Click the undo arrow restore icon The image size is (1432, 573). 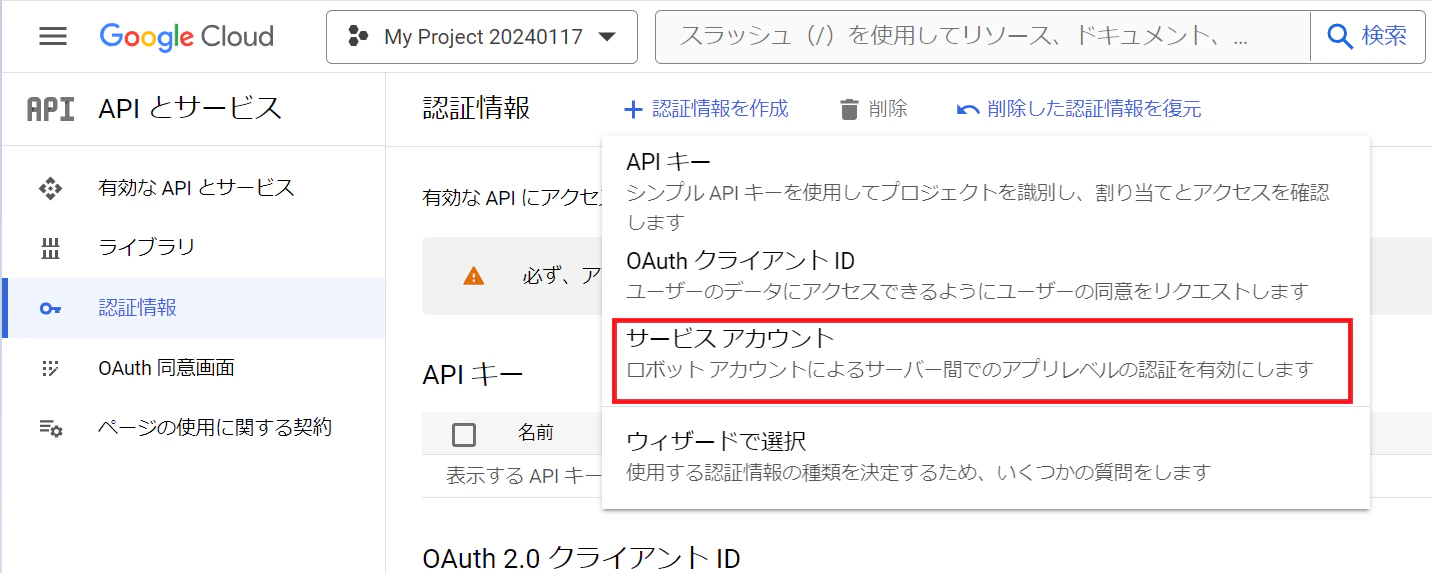tap(967, 109)
